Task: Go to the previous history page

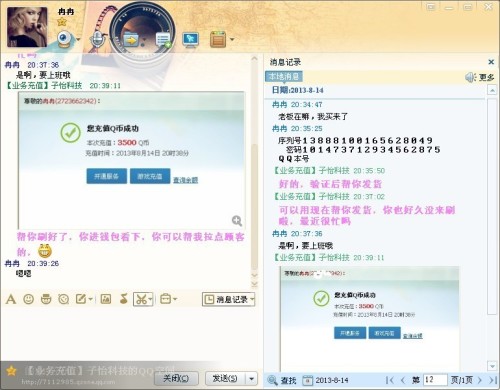Action: point(403,380)
